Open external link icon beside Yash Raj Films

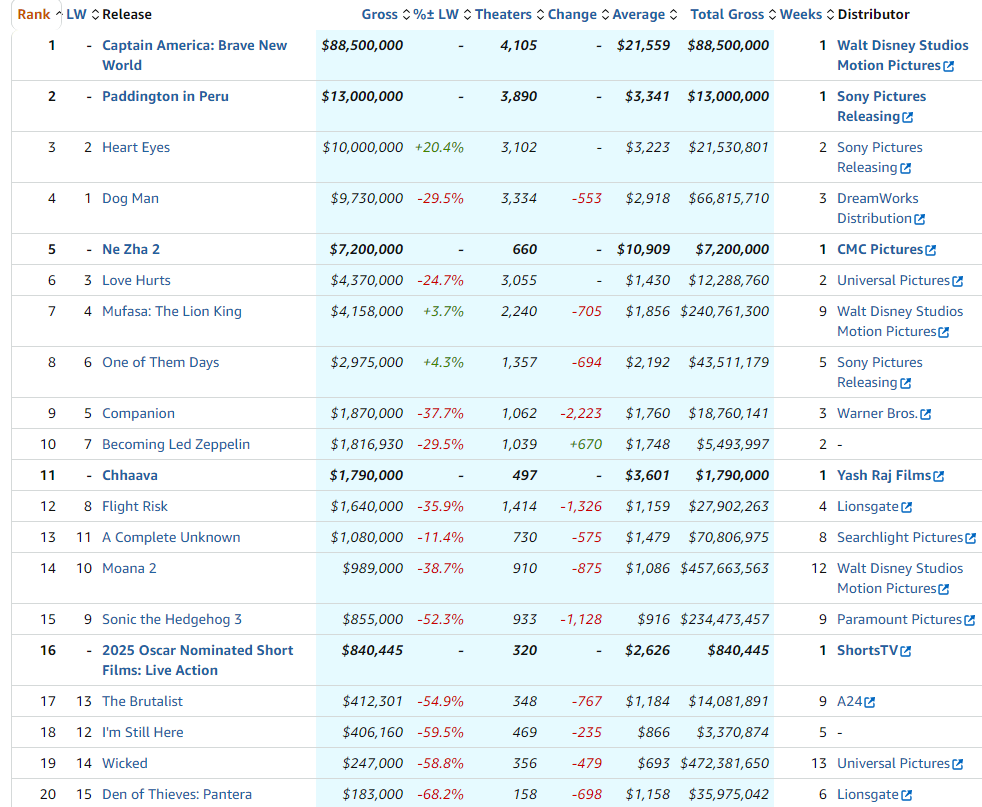pyautogui.click(x=939, y=476)
